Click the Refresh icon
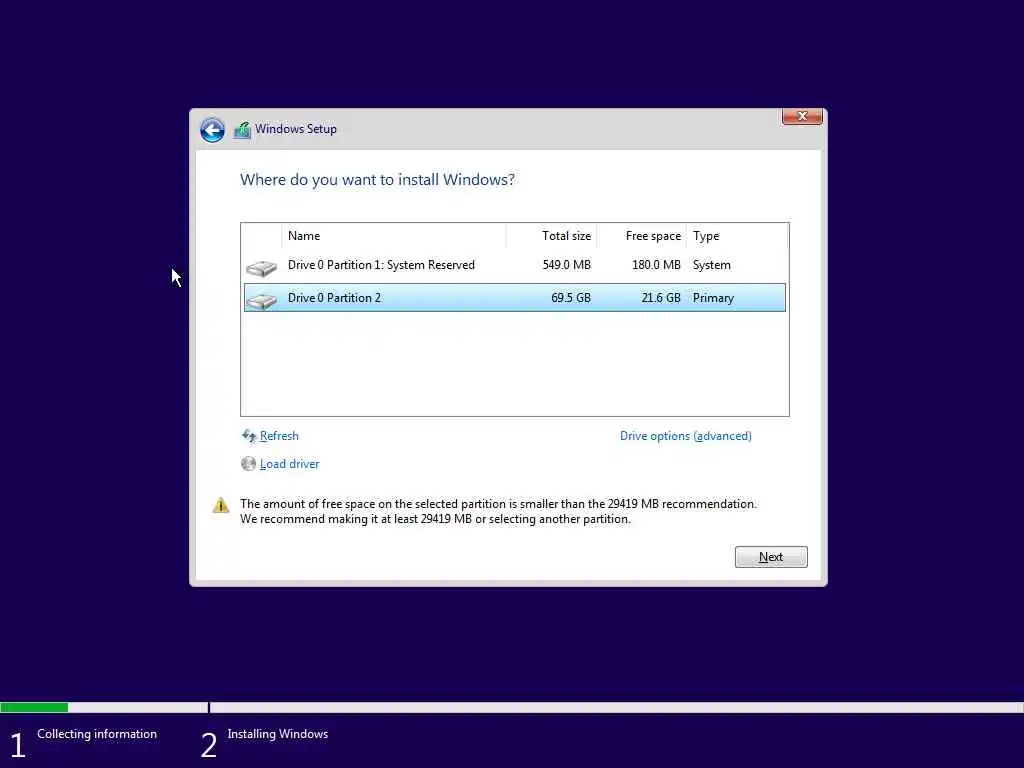Viewport: 1024px width, 768px height. coord(249,436)
